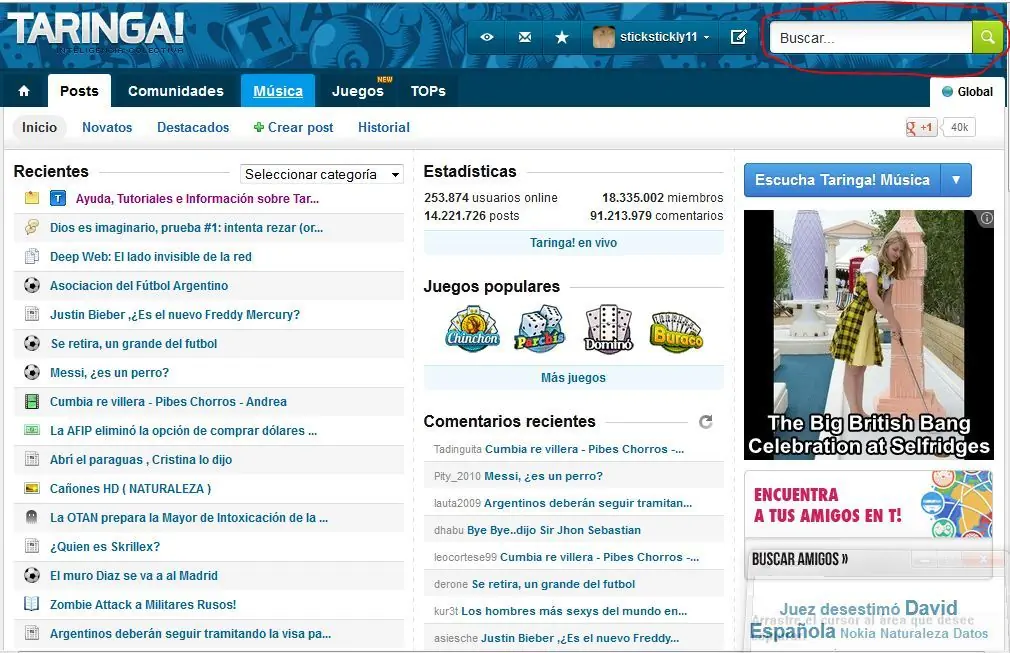The image size is (1010, 653).
Task: Click the Crear post link
Action: pyautogui.click(x=294, y=128)
